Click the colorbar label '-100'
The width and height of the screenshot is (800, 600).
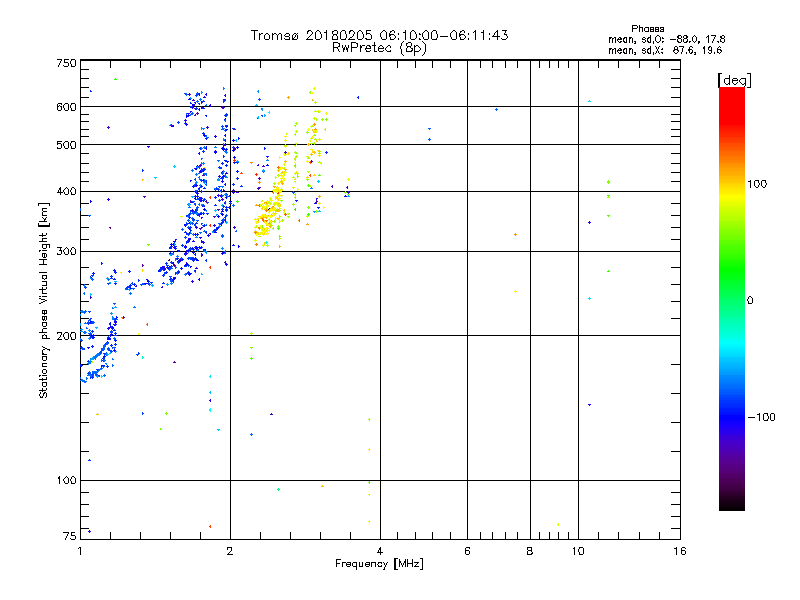coord(761,417)
